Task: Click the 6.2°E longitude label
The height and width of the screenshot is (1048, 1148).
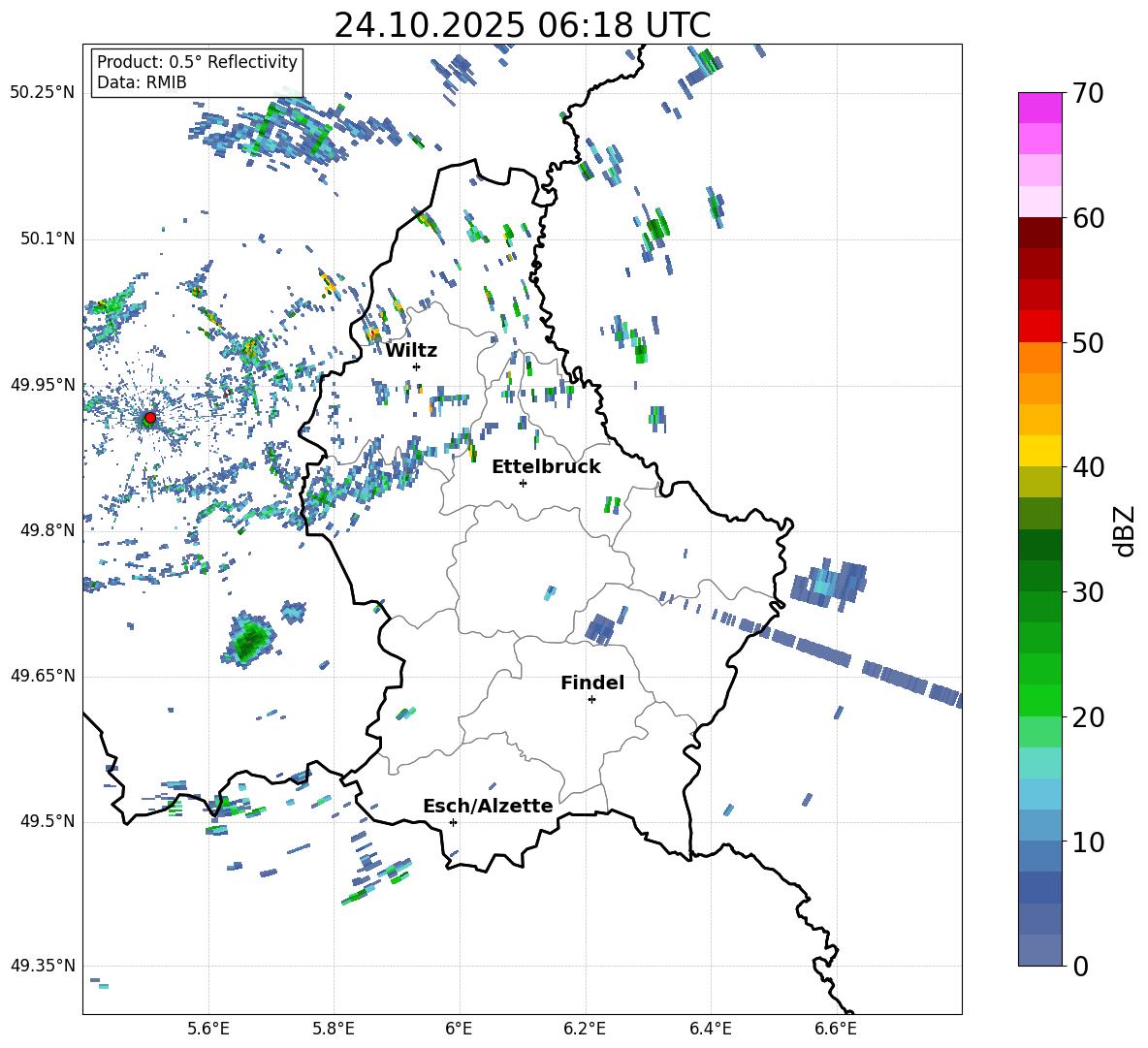Action: 585,1030
